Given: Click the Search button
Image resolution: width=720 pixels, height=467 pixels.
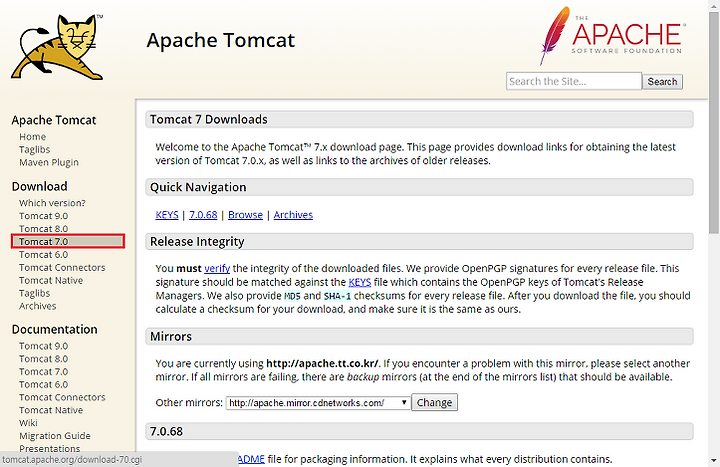Looking at the screenshot, I should [x=662, y=82].
